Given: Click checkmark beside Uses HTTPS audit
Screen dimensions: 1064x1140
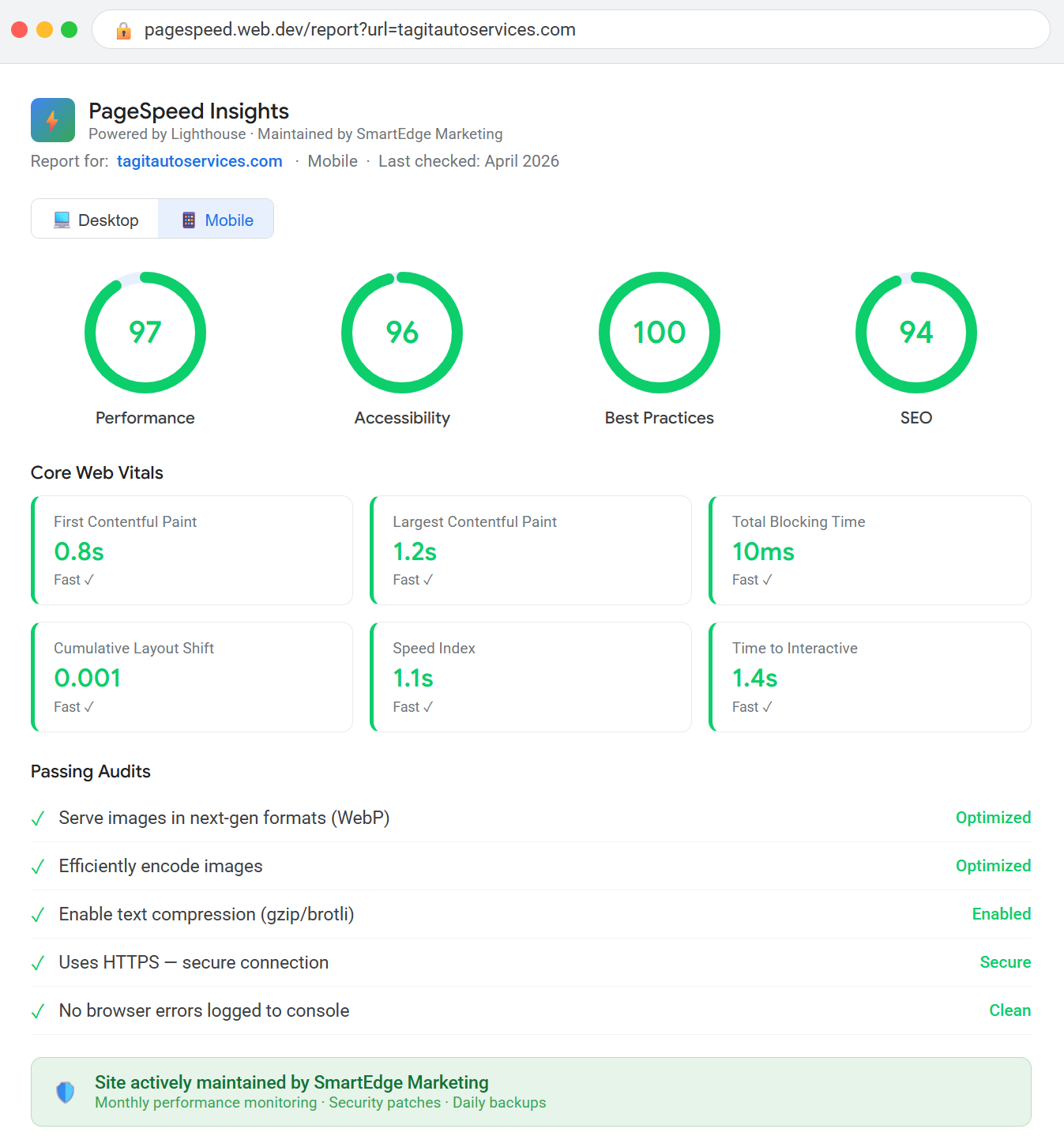Looking at the screenshot, I should [x=37, y=963].
